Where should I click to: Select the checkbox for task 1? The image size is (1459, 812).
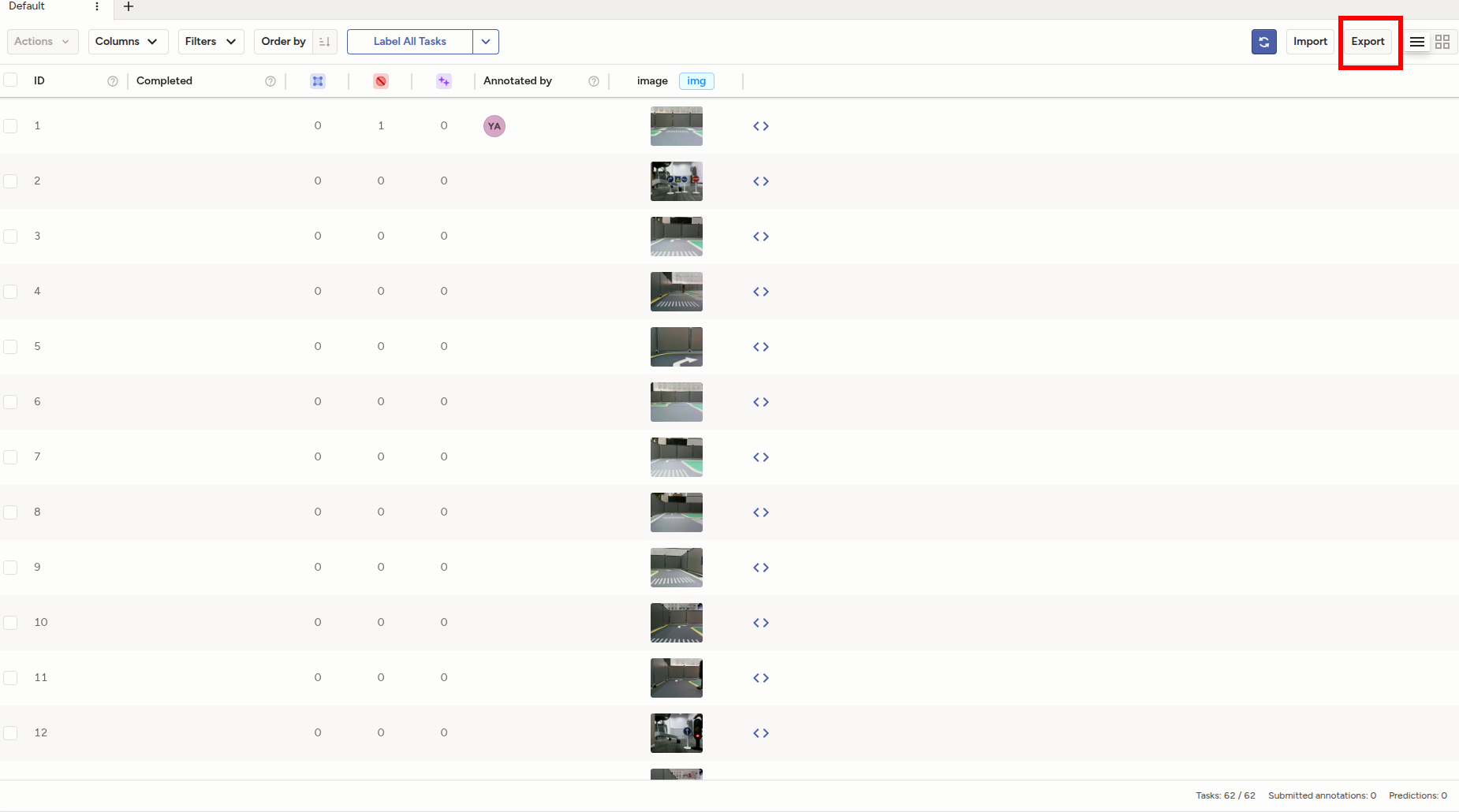point(10,126)
